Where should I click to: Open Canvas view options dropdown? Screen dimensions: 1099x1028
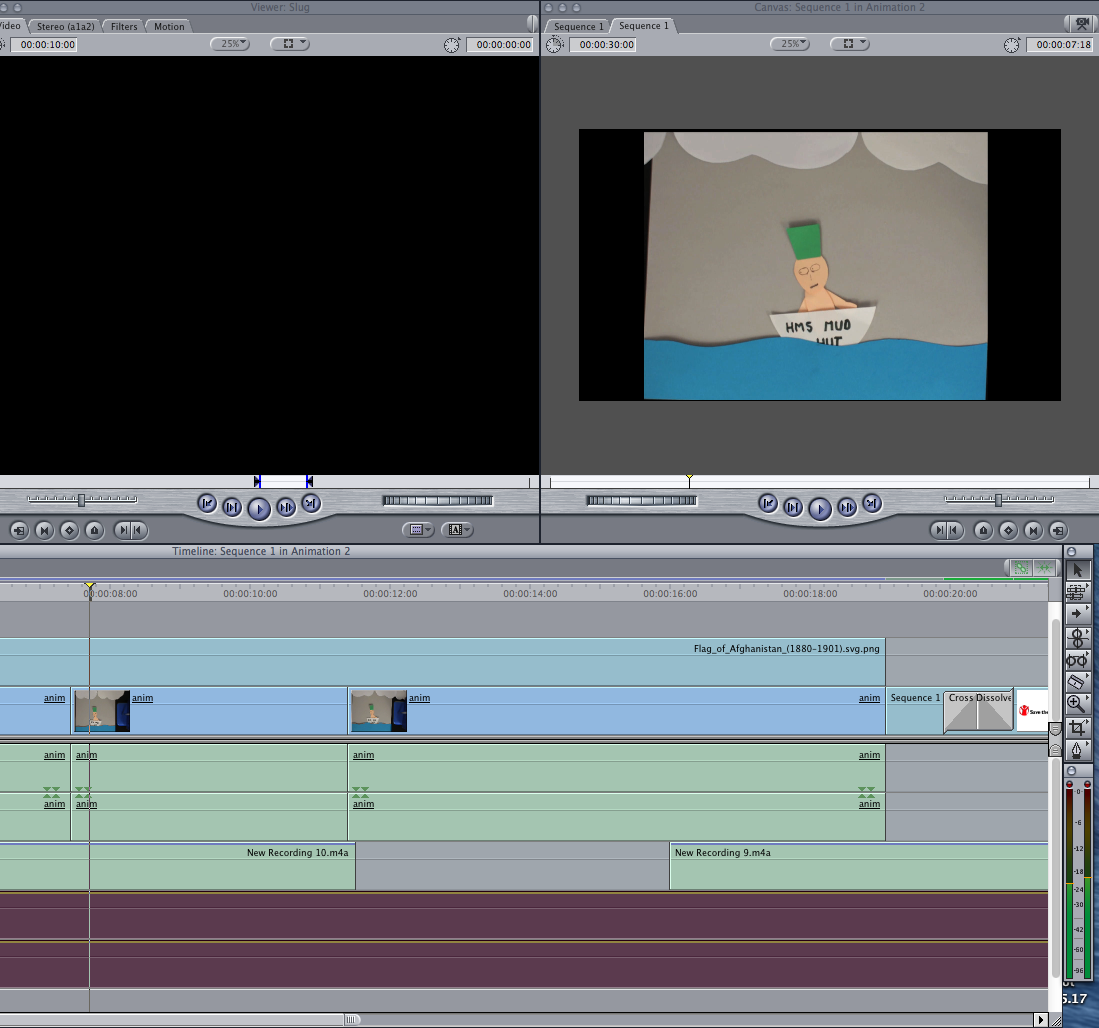click(x=849, y=44)
